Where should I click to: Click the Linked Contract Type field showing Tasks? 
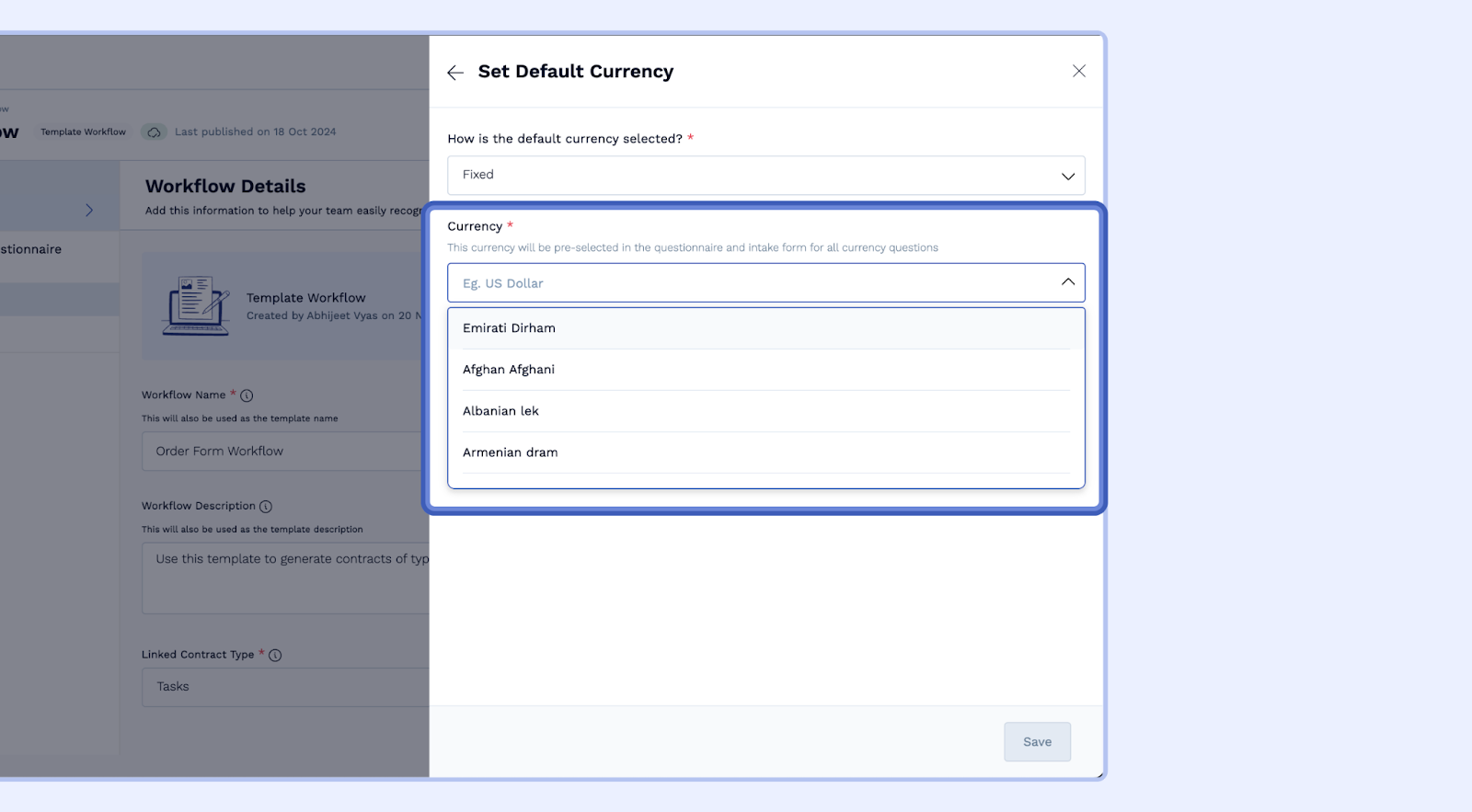point(285,687)
